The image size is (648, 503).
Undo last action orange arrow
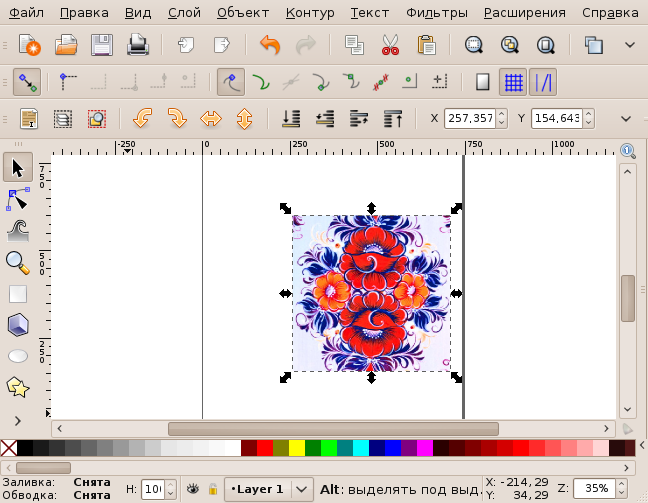click(270, 45)
